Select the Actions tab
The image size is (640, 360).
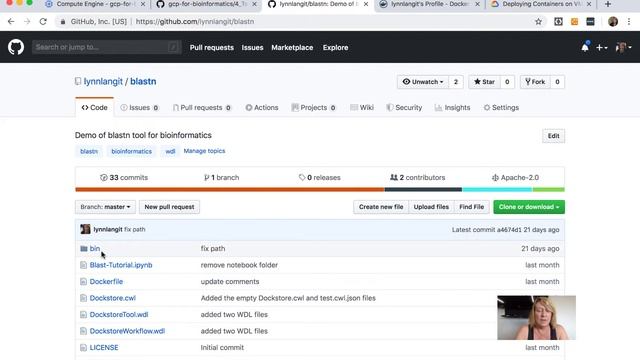(x=262, y=108)
